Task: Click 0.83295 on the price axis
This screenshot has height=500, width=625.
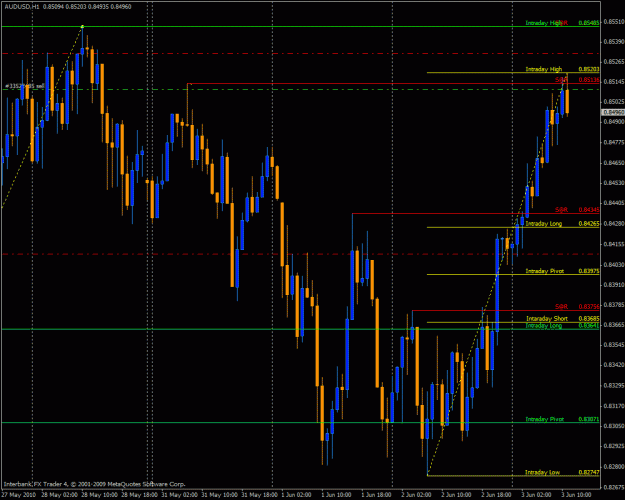Action: tap(614, 386)
